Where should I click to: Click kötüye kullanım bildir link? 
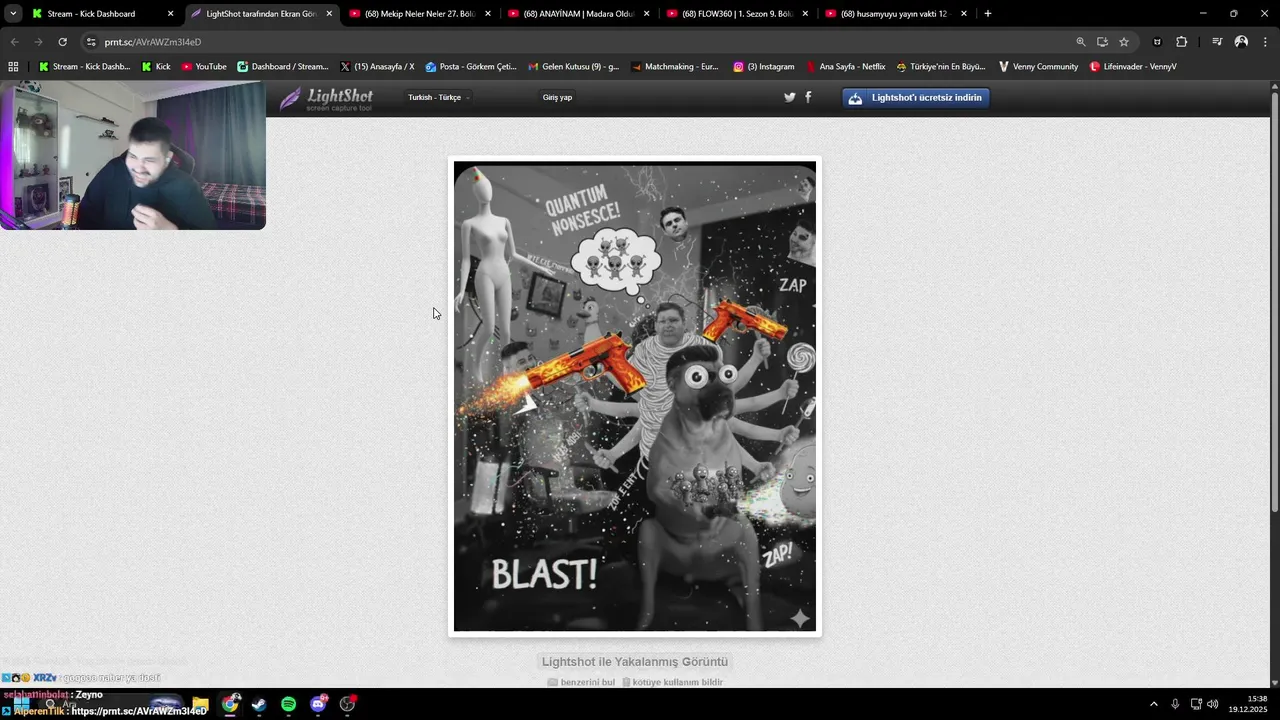(673, 682)
